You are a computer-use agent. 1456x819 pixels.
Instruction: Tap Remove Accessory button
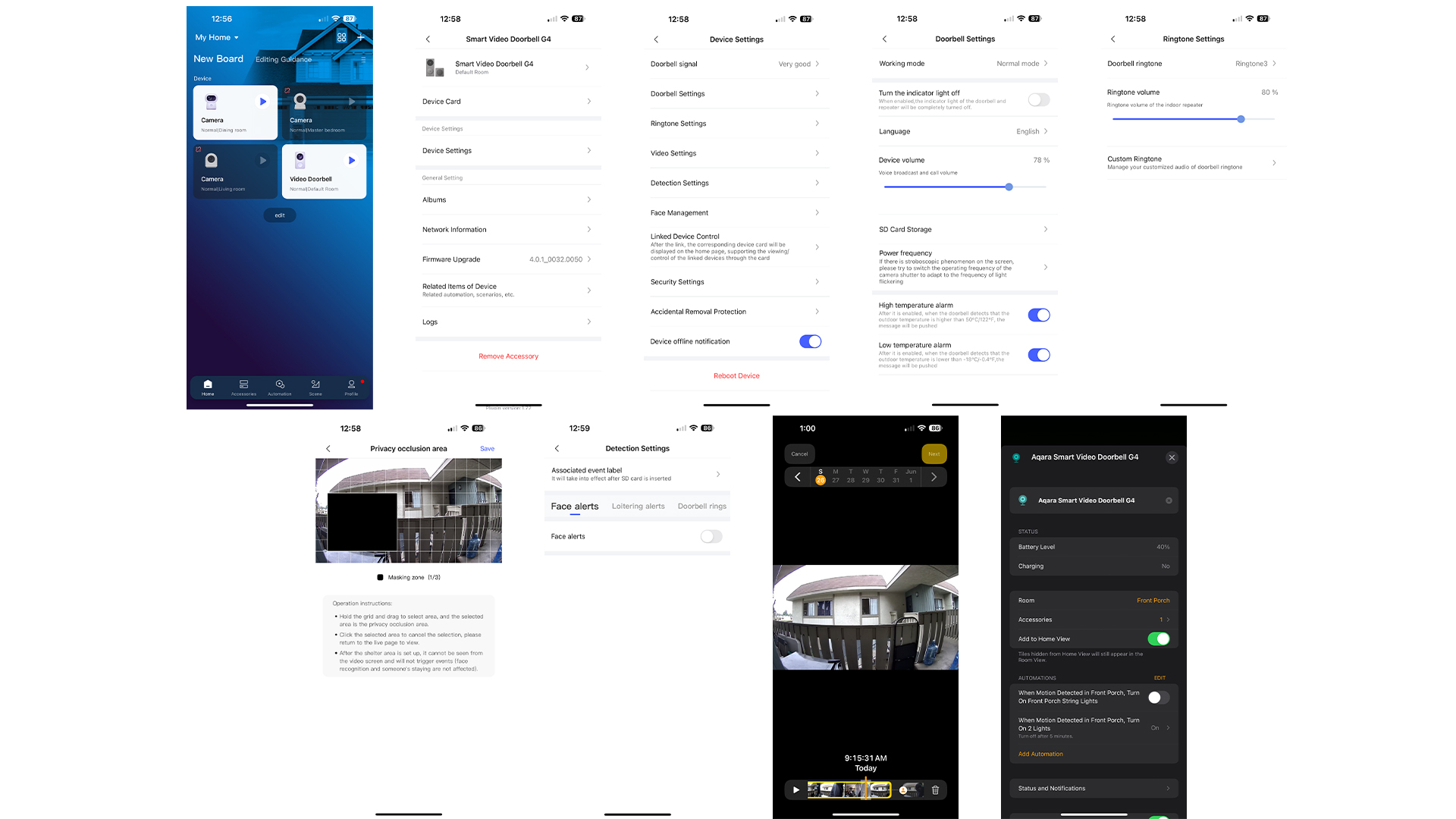tap(507, 355)
